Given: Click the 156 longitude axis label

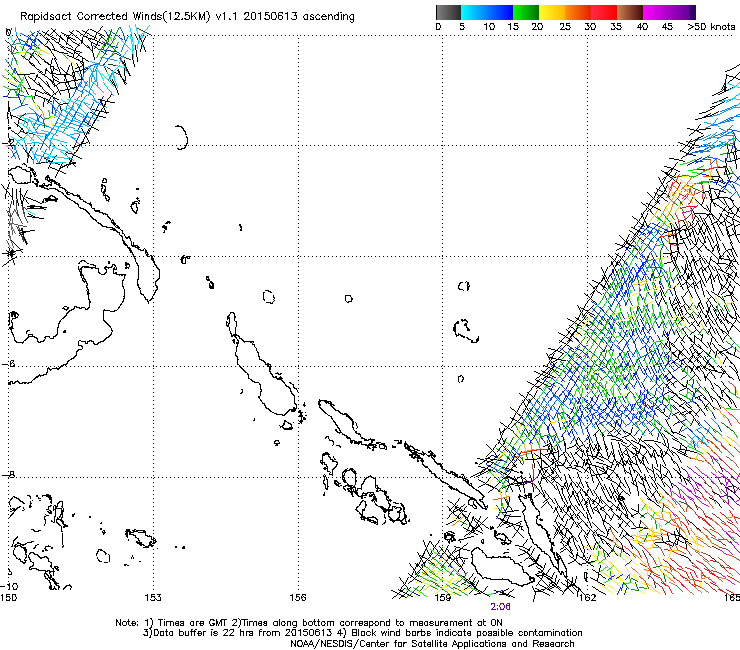Looking at the screenshot, I should tap(298, 598).
